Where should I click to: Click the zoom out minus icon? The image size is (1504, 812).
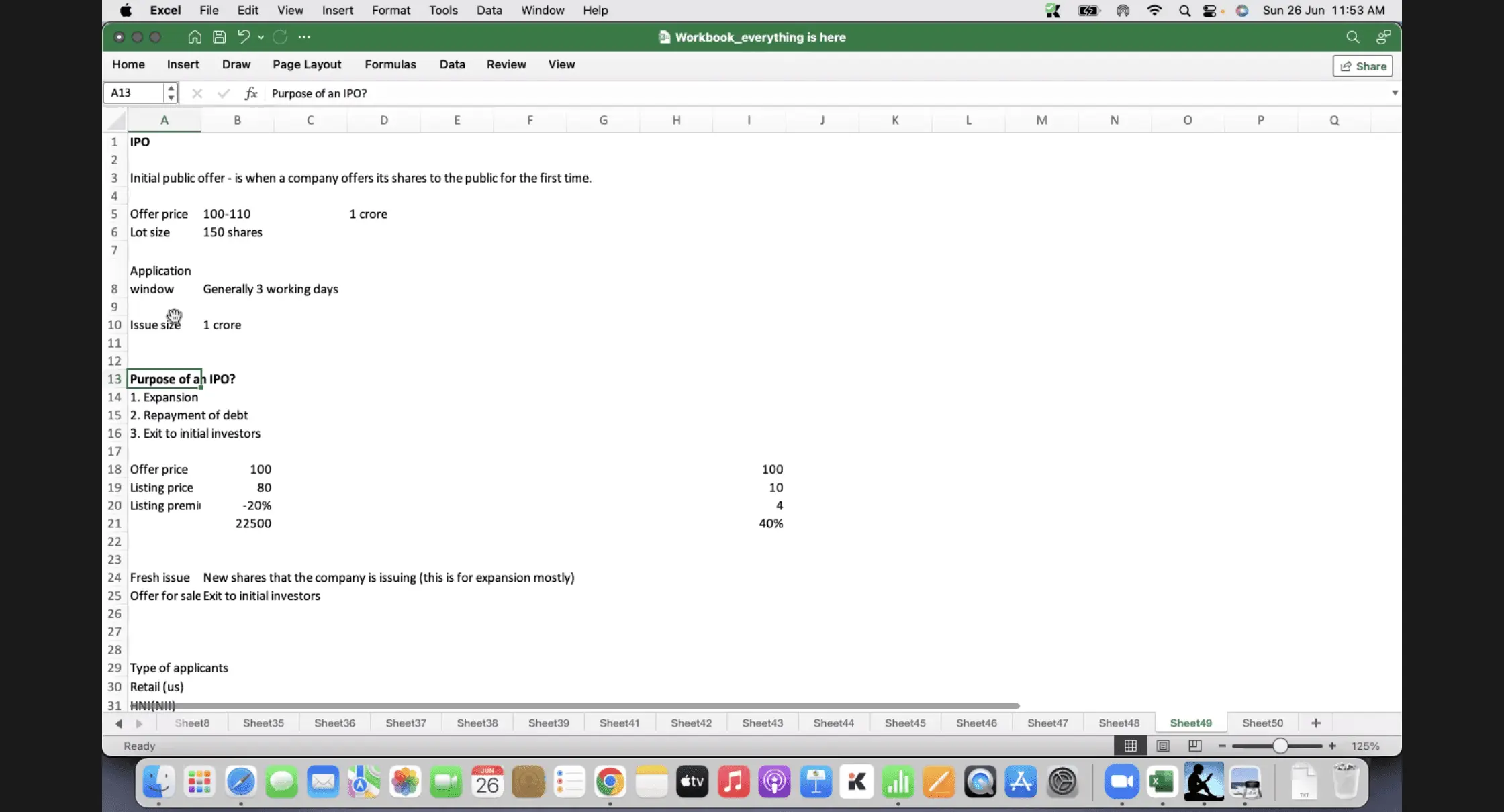coord(1222,746)
